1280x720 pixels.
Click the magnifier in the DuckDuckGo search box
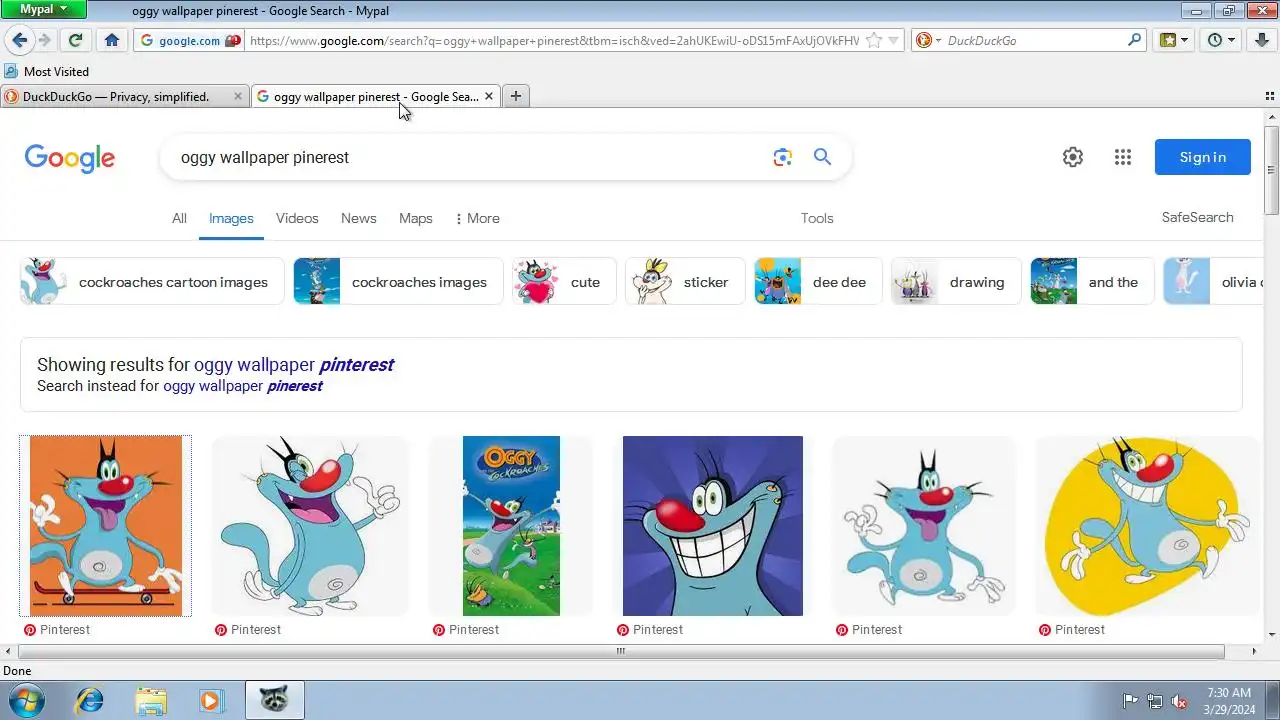1134,41
